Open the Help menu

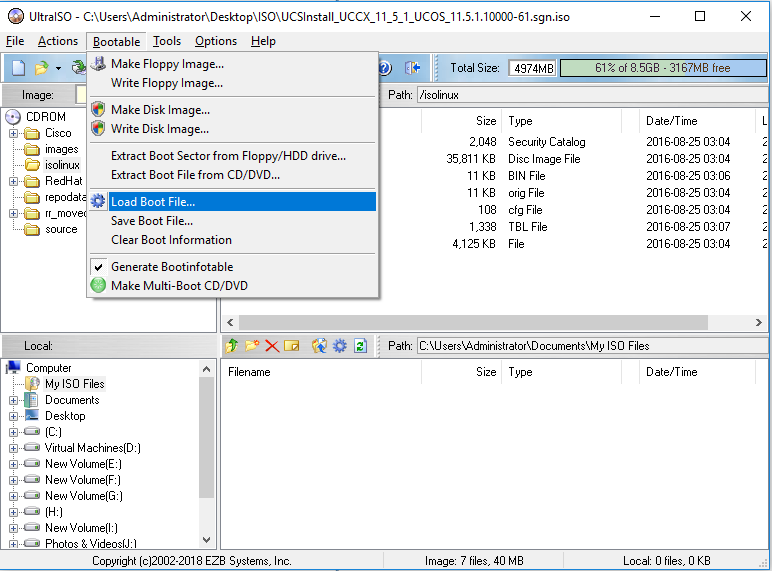[x=263, y=41]
